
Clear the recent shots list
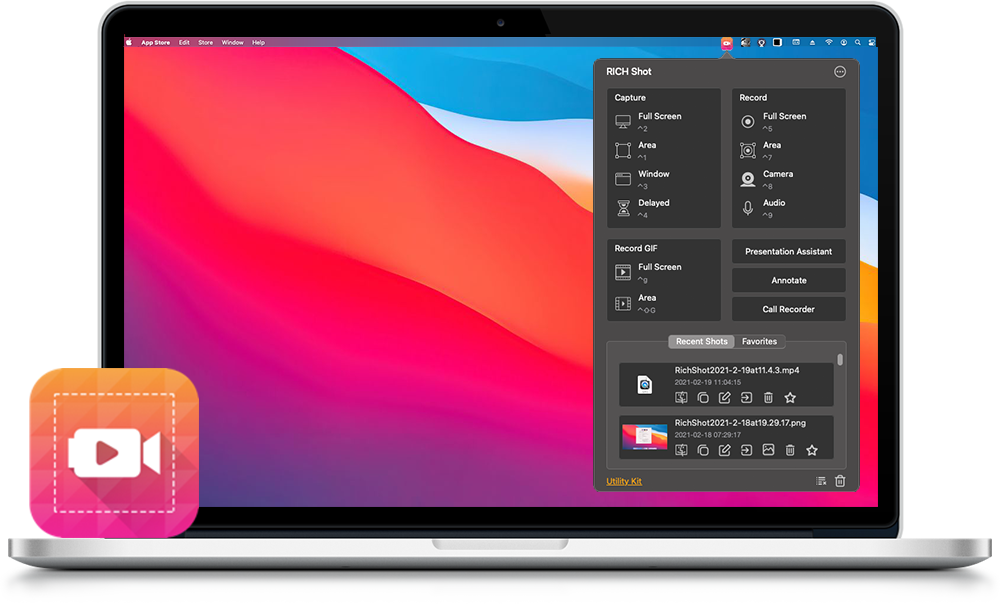click(x=821, y=481)
